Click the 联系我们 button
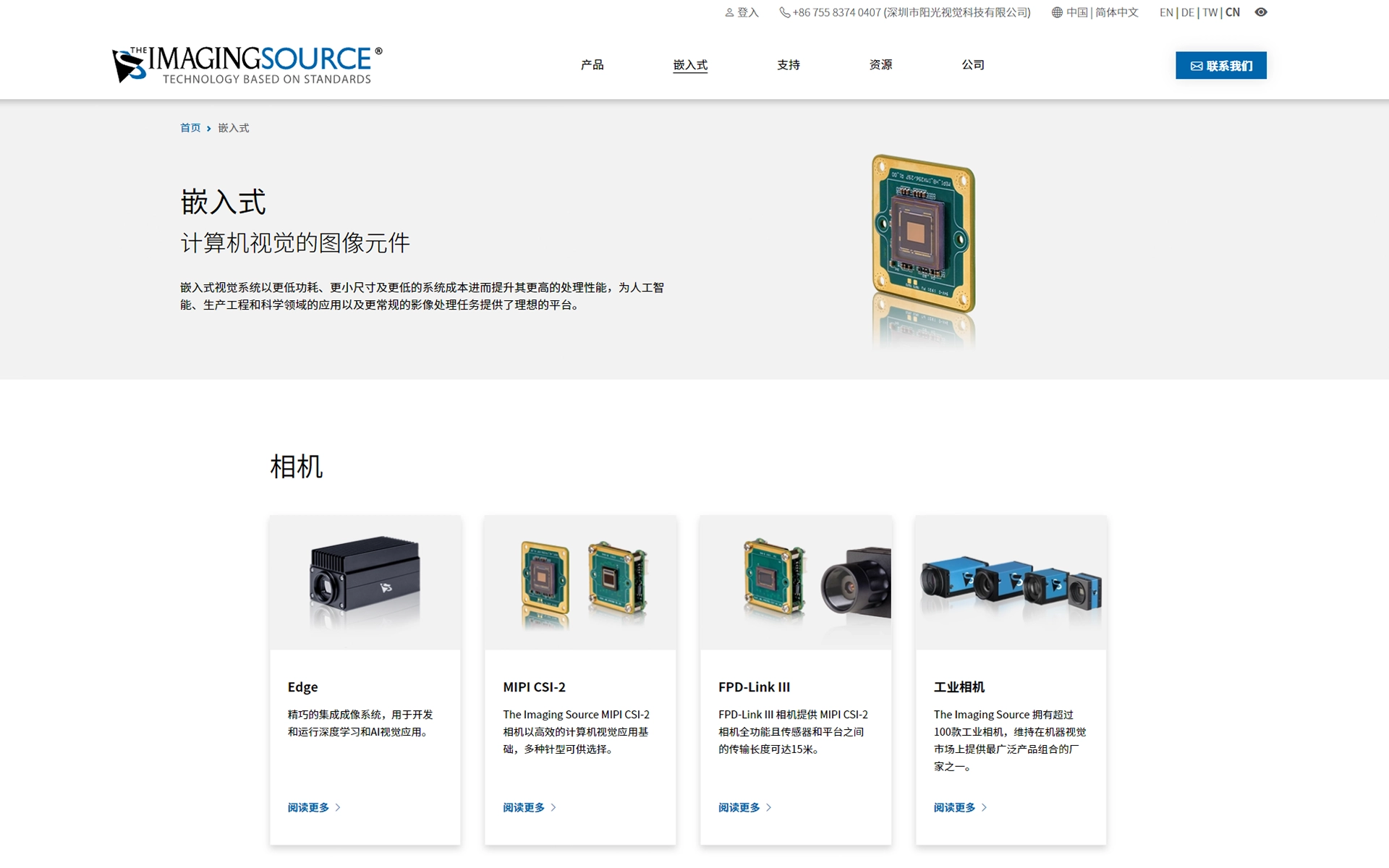 1220,65
